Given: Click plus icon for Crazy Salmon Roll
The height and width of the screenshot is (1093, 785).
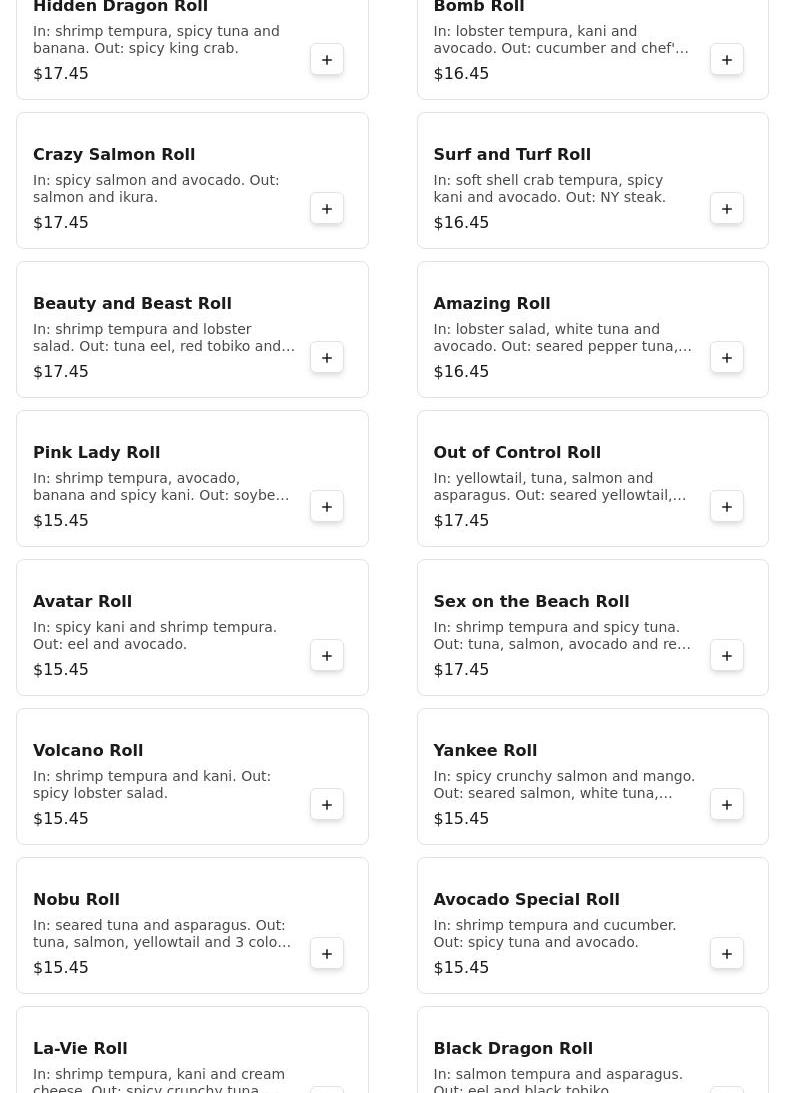Looking at the screenshot, I should point(327,209).
